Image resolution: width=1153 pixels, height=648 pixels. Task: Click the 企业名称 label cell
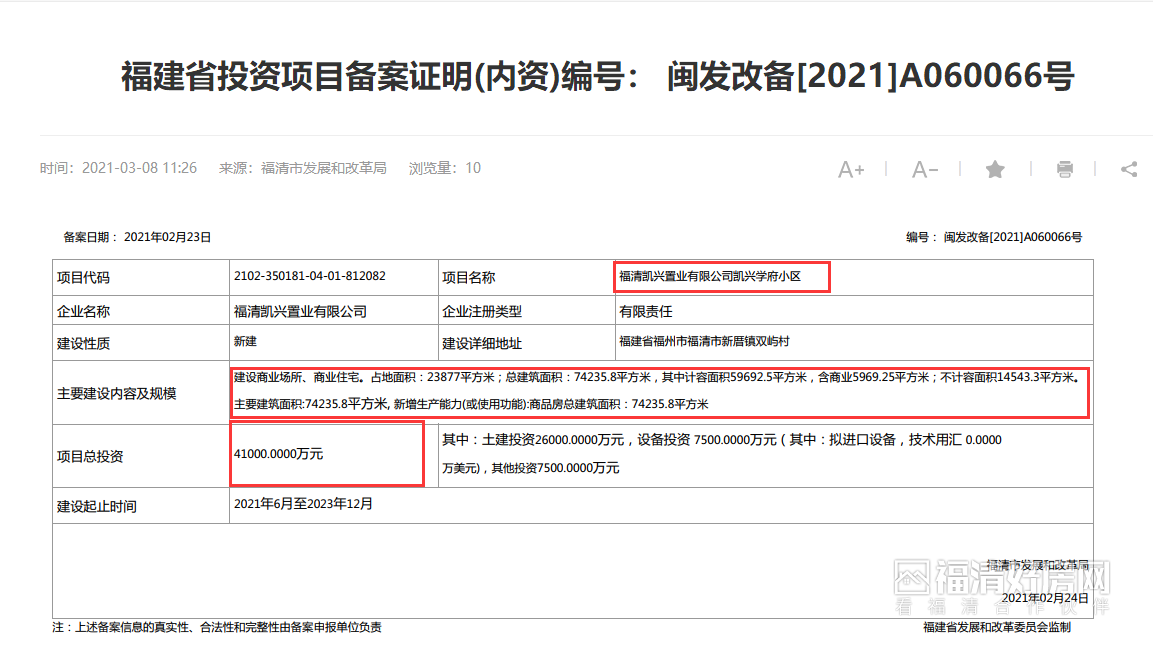pyautogui.click(x=140, y=311)
